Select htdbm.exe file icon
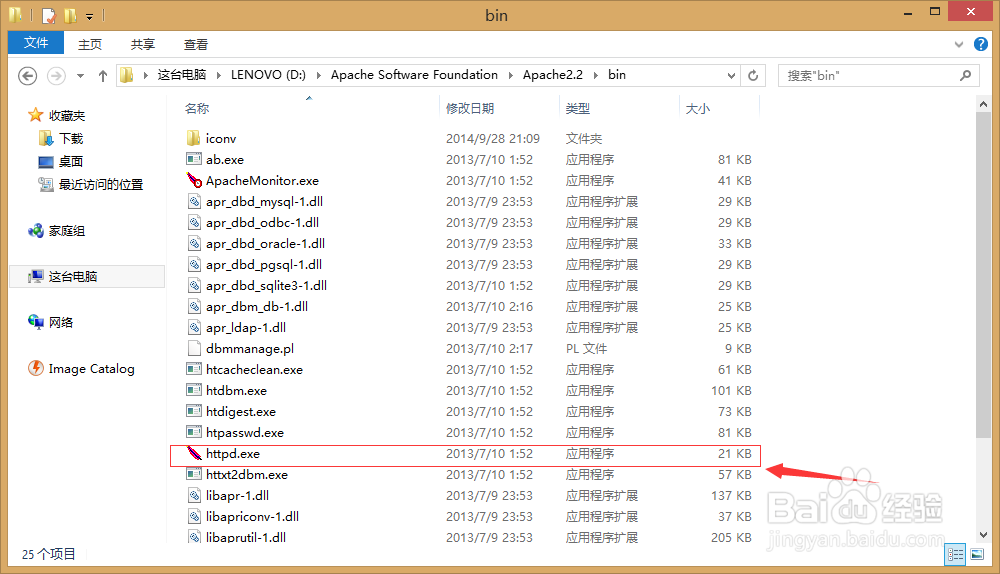 194,390
